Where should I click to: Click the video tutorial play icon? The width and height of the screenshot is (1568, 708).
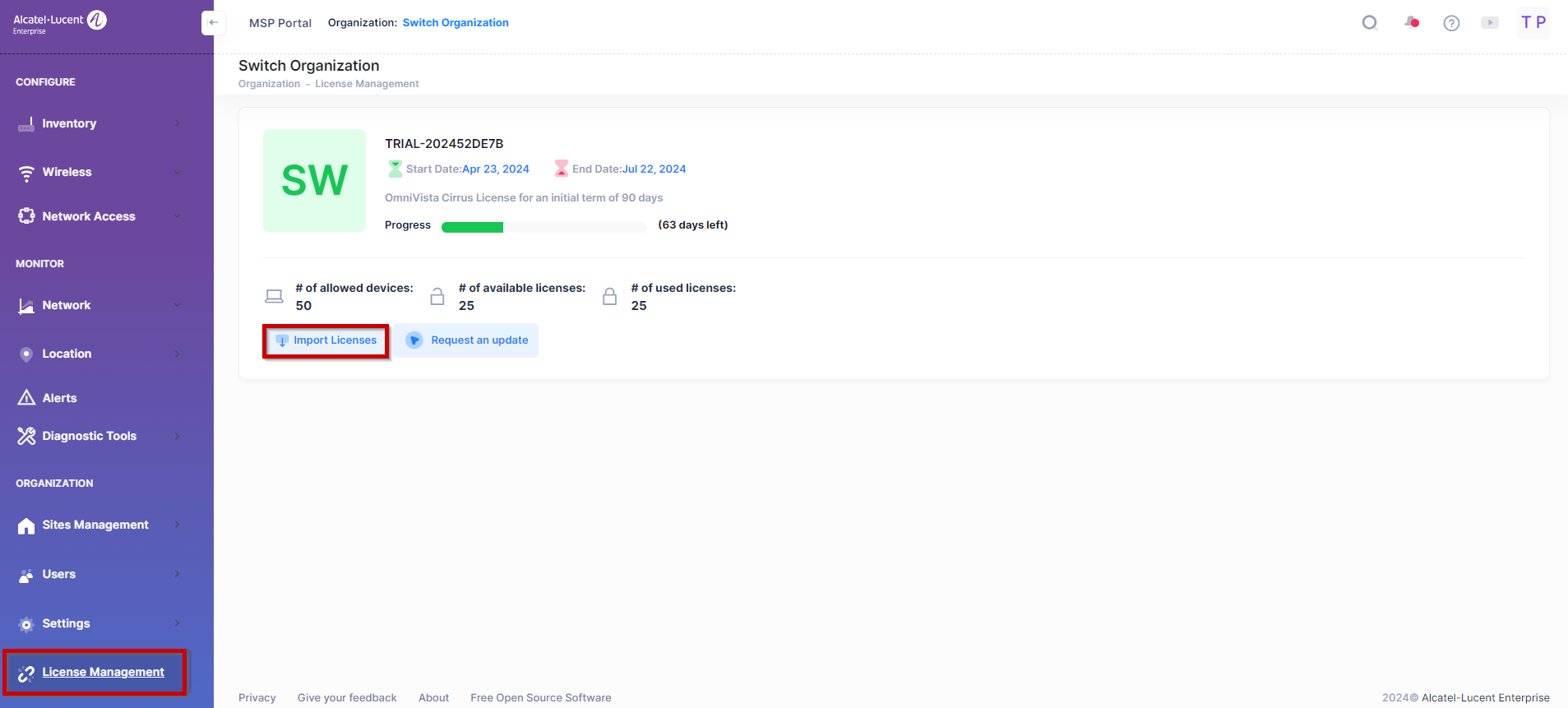pyautogui.click(x=1490, y=23)
